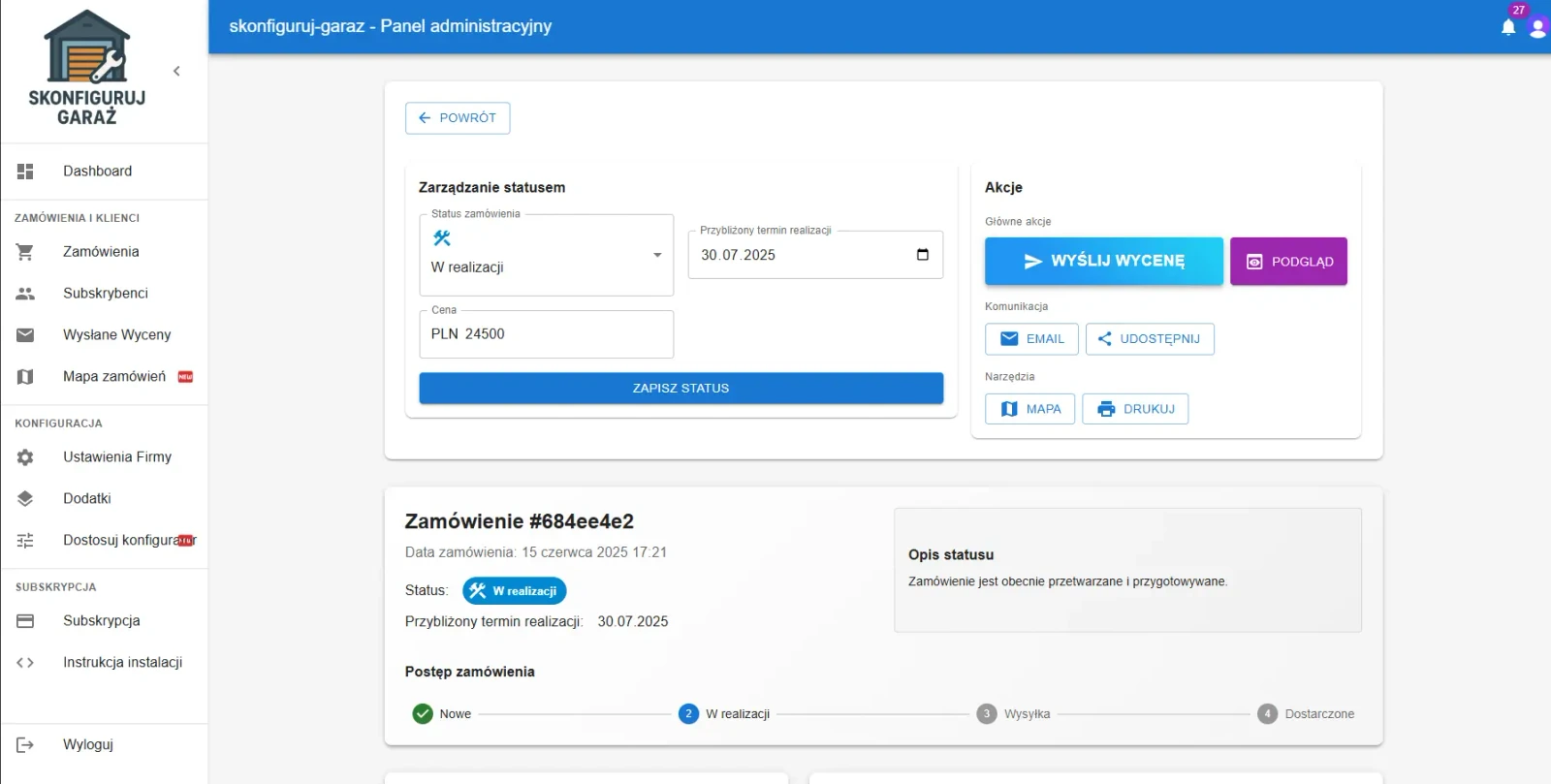Click the Zamówienia shopping cart icon
1551x784 pixels.
point(25,252)
